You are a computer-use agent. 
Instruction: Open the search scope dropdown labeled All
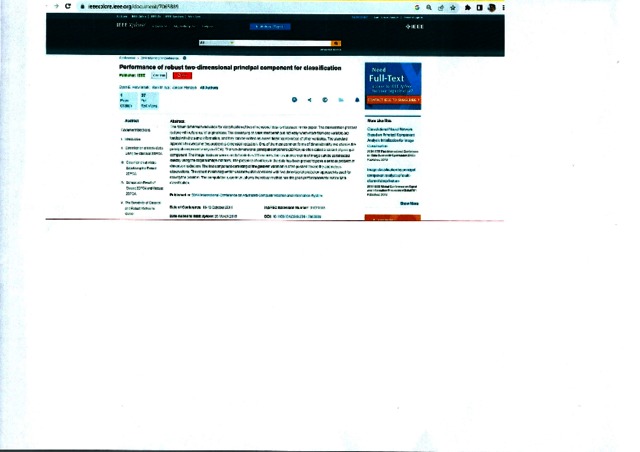click(205, 43)
